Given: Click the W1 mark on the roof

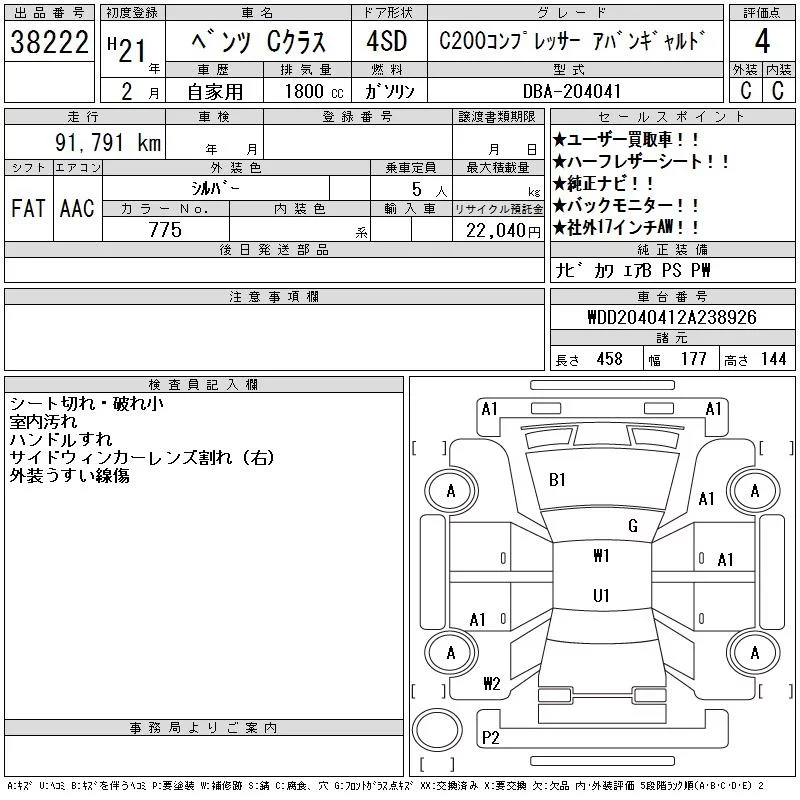Looking at the screenshot, I should click(601, 556).
